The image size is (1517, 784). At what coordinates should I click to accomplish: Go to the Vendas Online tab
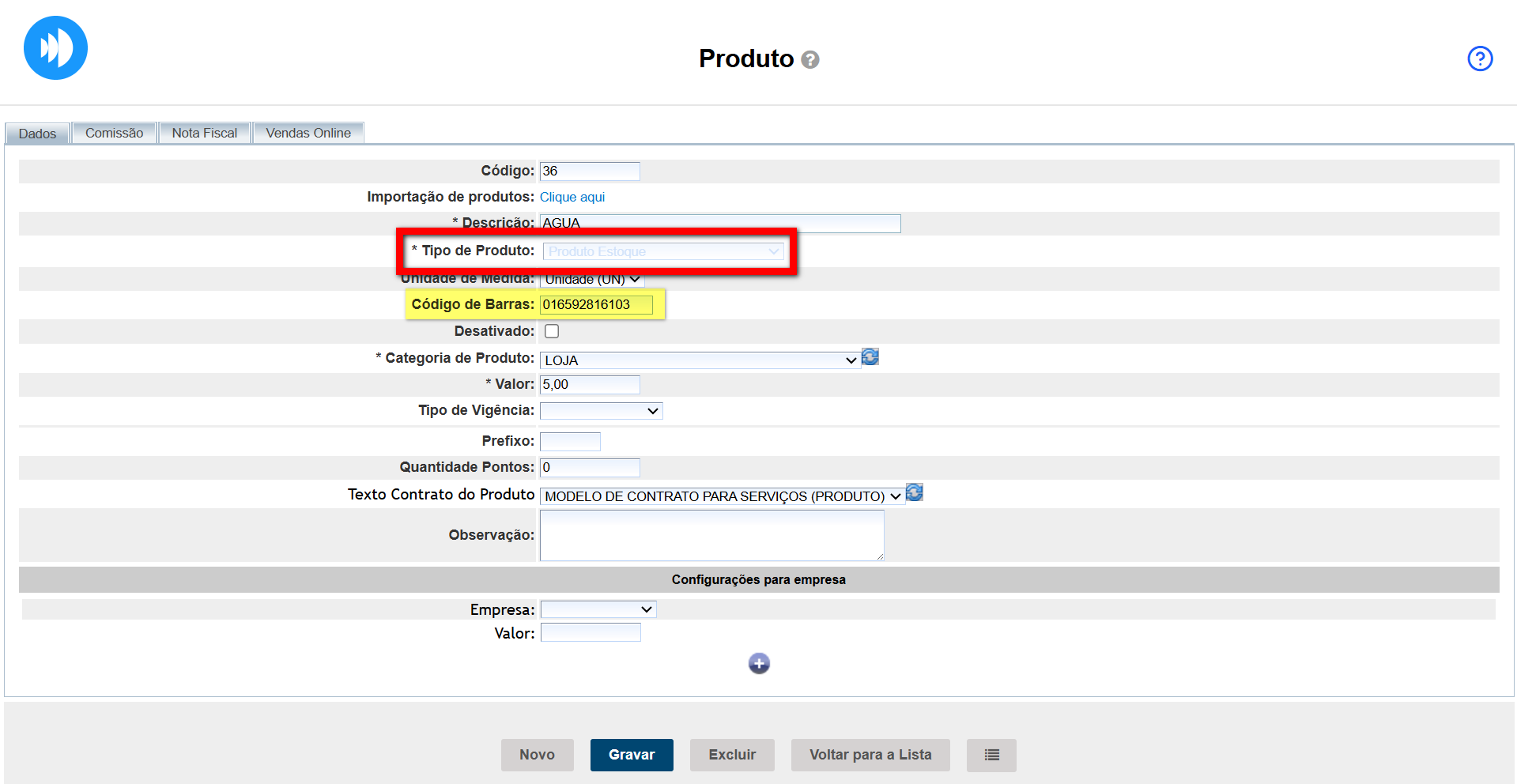coord(308,133)
